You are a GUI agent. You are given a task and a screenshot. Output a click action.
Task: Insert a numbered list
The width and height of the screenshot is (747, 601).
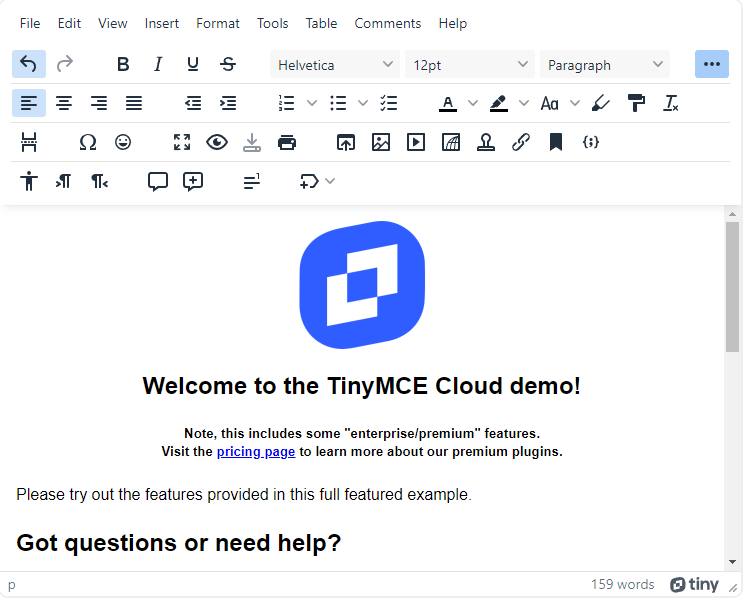286,103
